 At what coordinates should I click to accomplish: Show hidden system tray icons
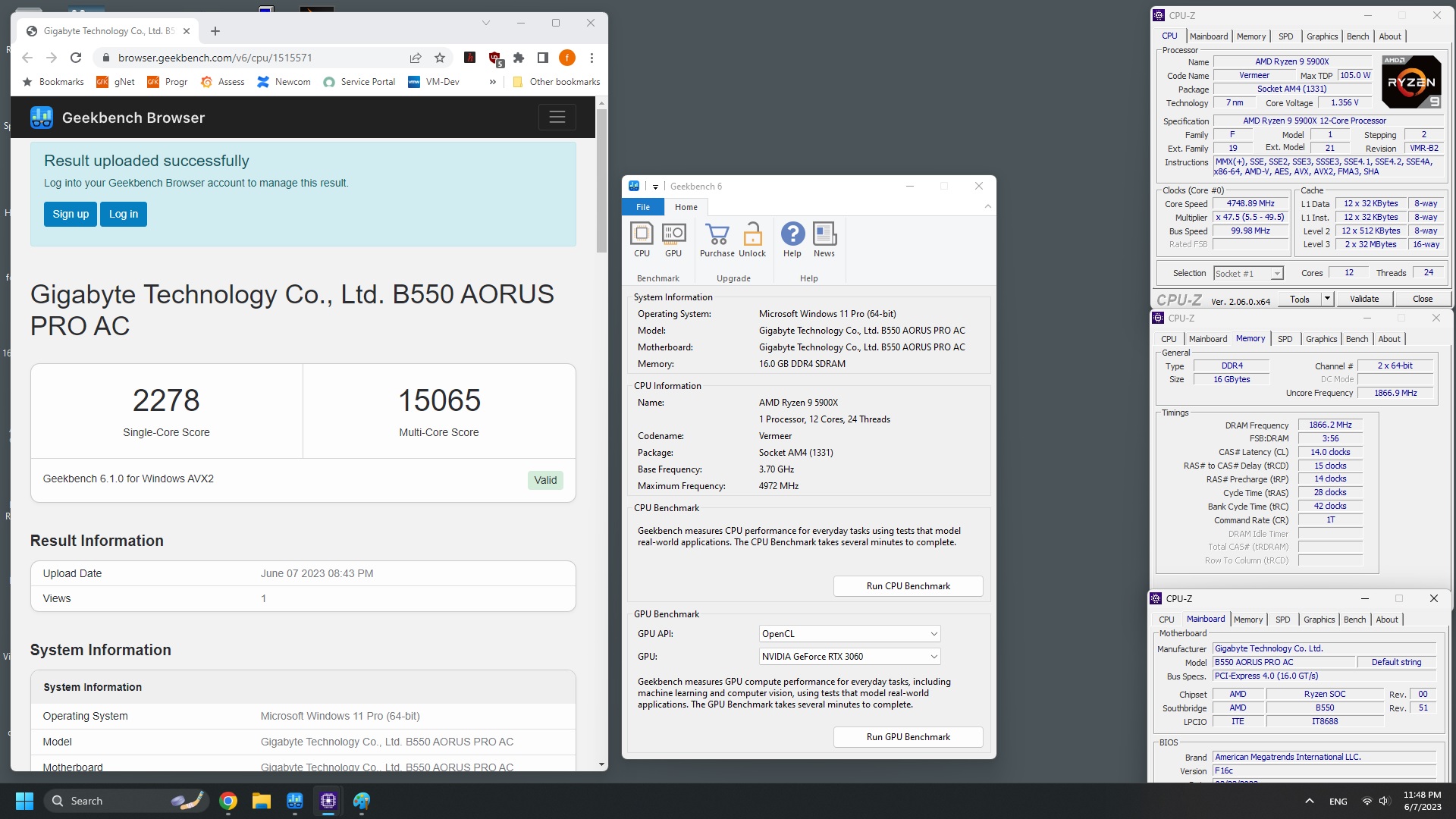(x=1309, y=802)
